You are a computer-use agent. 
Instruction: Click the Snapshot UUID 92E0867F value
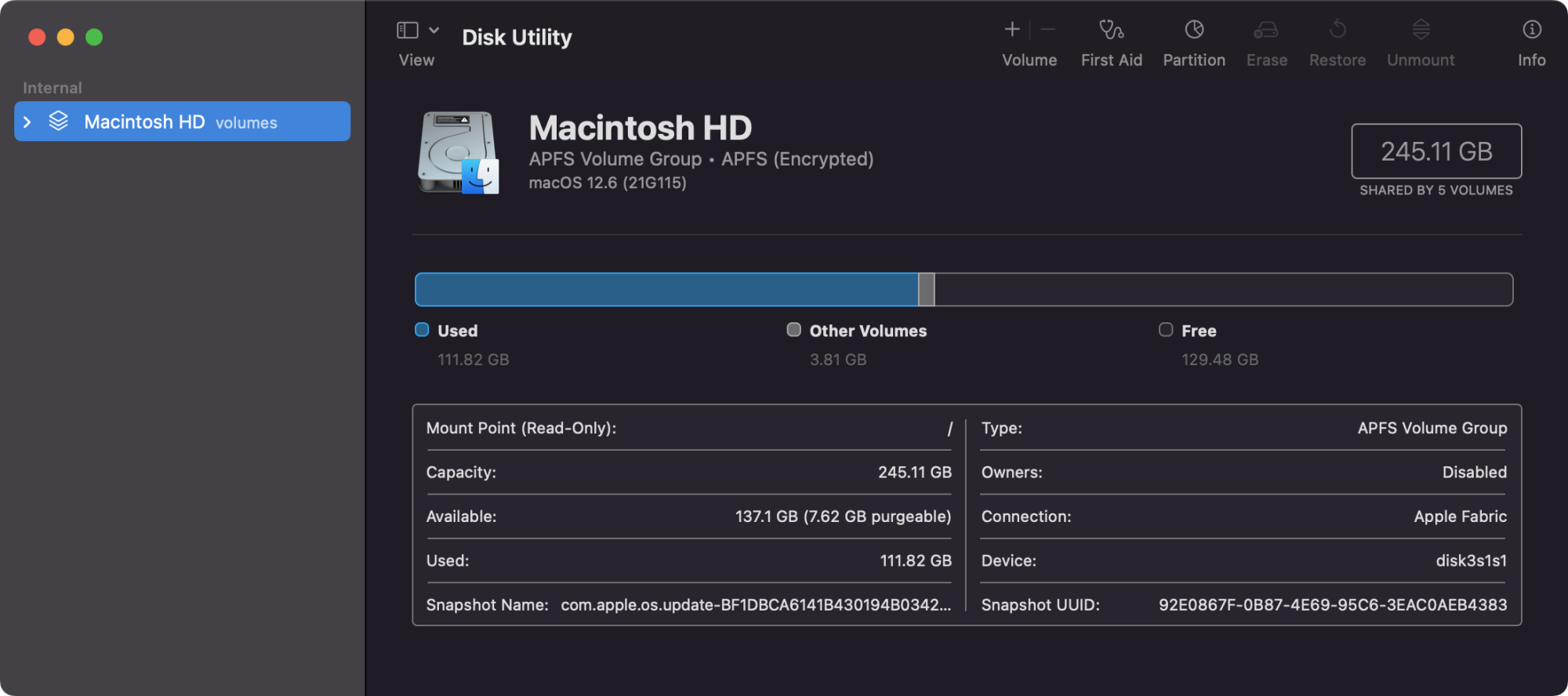[1333, 605]
